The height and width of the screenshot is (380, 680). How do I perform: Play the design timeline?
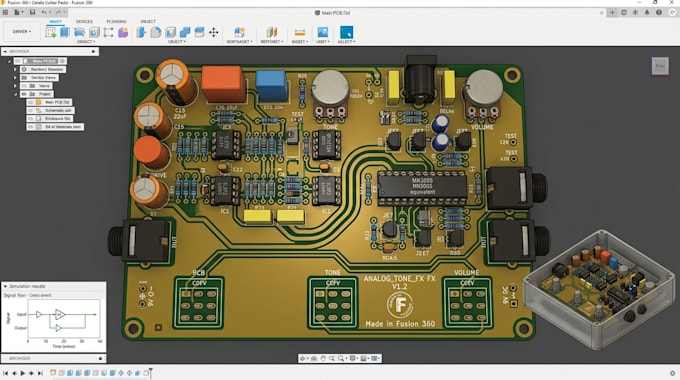(23, 373)
